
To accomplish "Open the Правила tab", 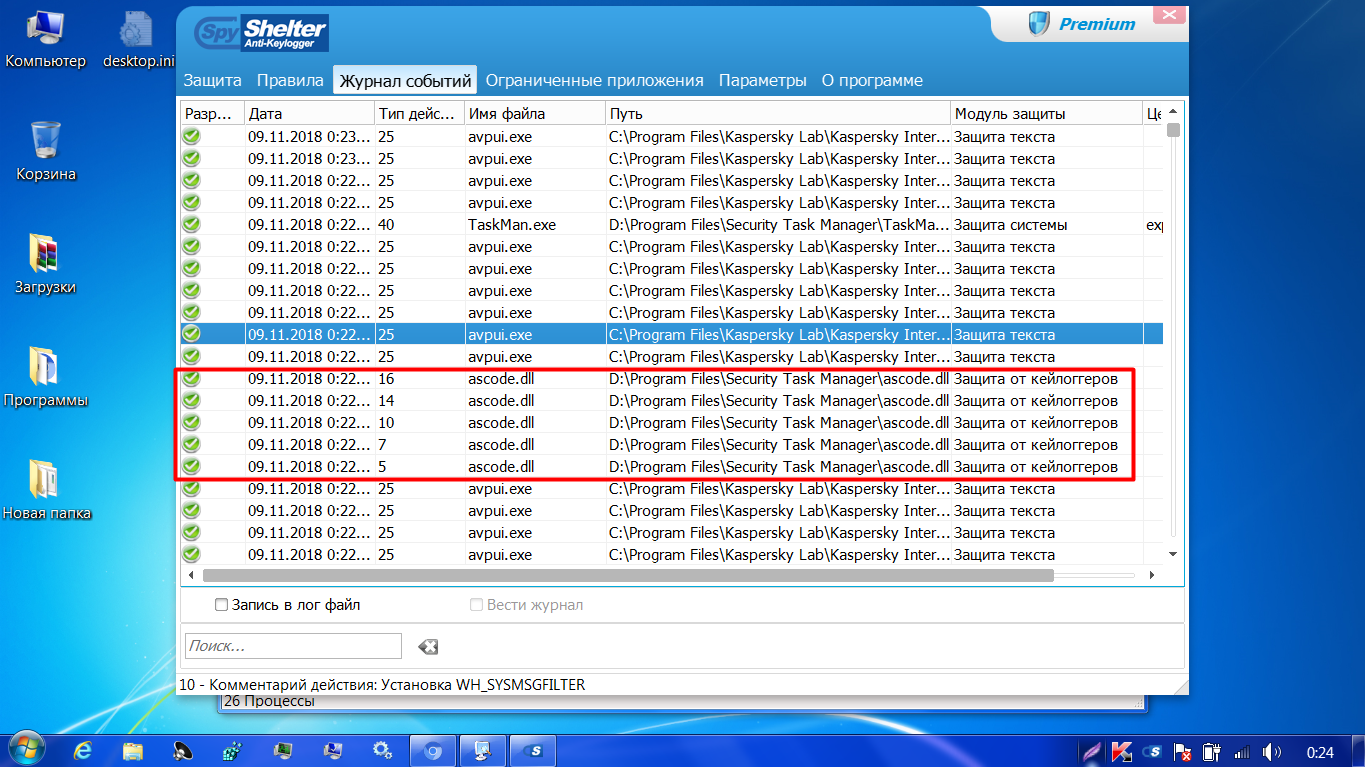I will point(290,80).
